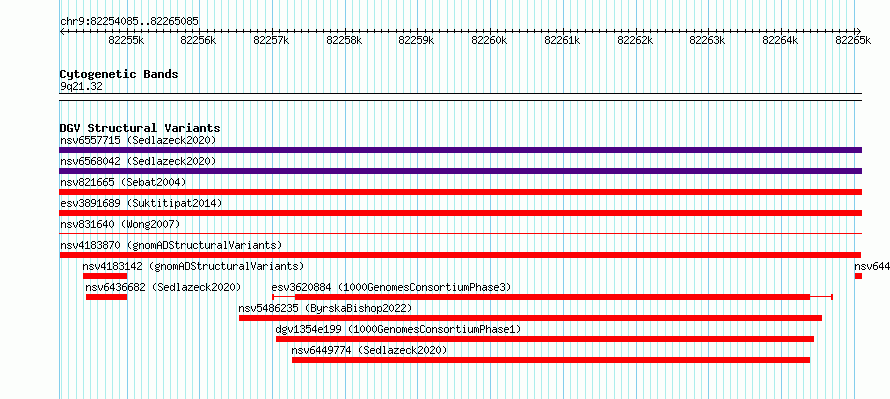Viewport: 890px width, 399px height.
Task: Click the nsv4183142 (gnomADStructuralVariants) label
Action: tap(193, 266)
